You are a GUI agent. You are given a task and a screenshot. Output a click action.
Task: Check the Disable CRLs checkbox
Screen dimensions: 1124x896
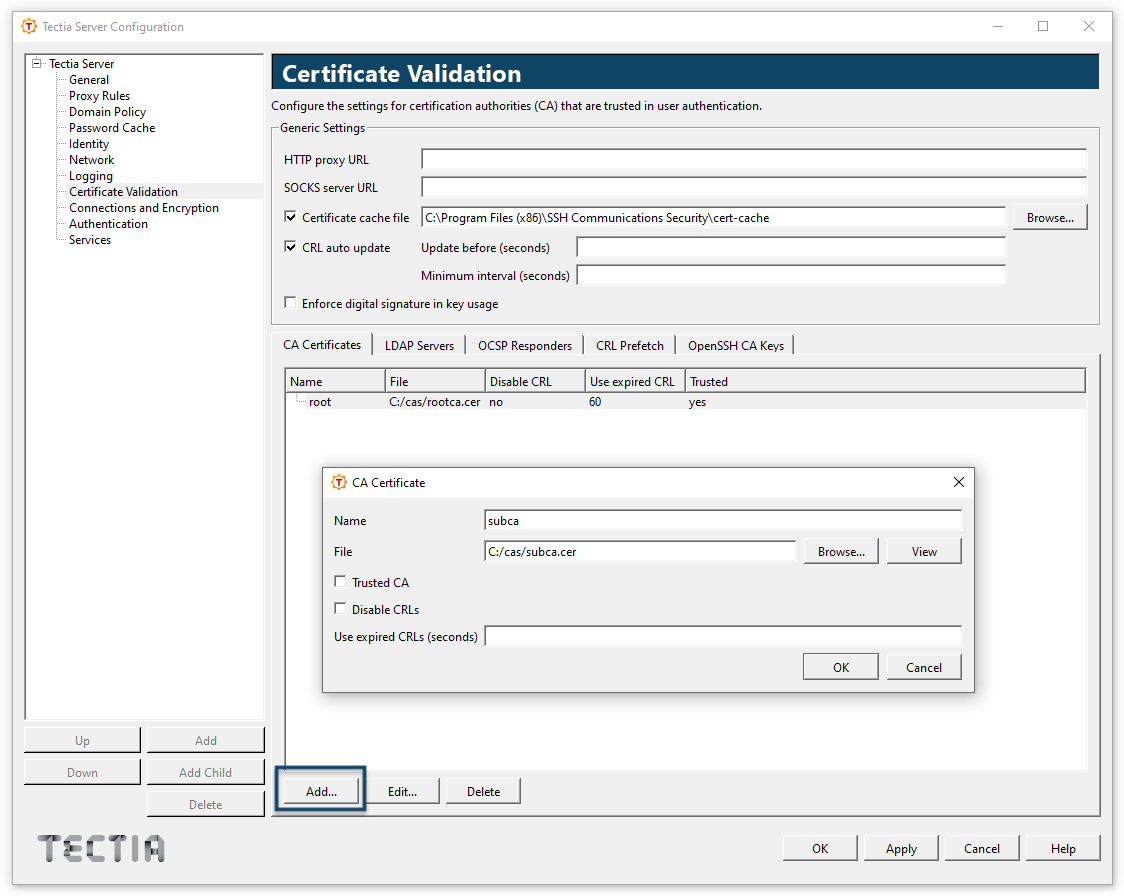(340, 609)
